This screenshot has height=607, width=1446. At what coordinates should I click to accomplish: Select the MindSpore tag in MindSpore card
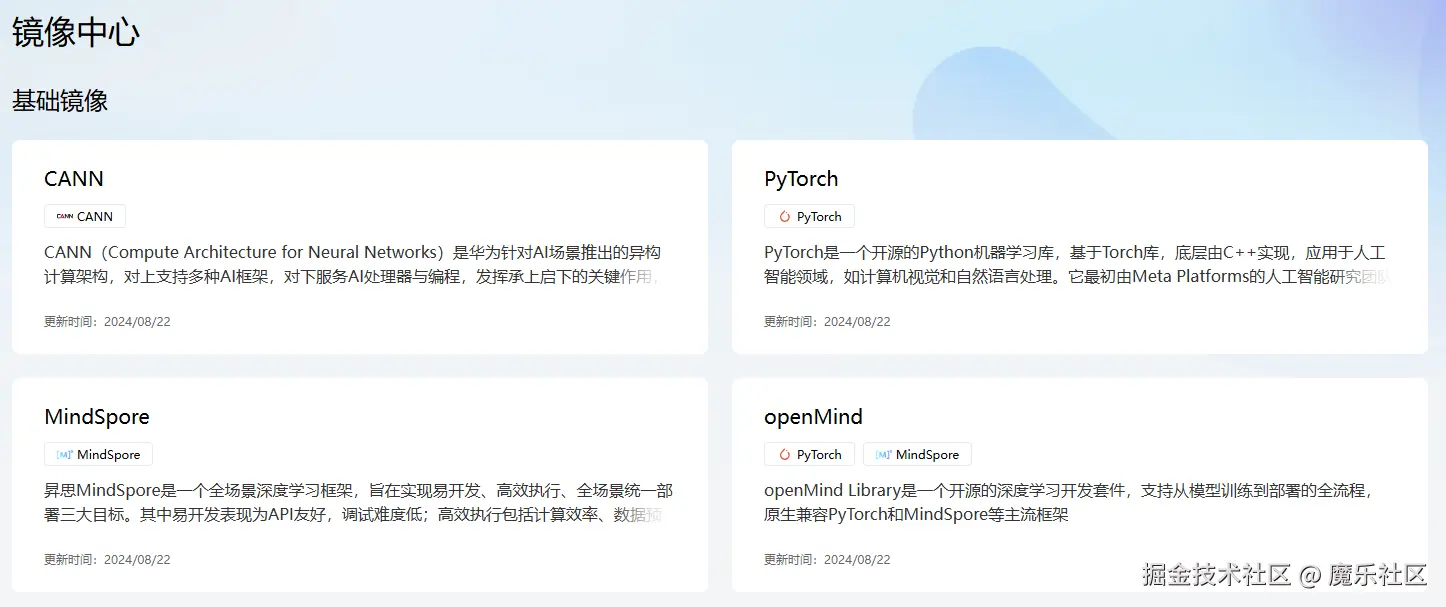tap(98, 454)
